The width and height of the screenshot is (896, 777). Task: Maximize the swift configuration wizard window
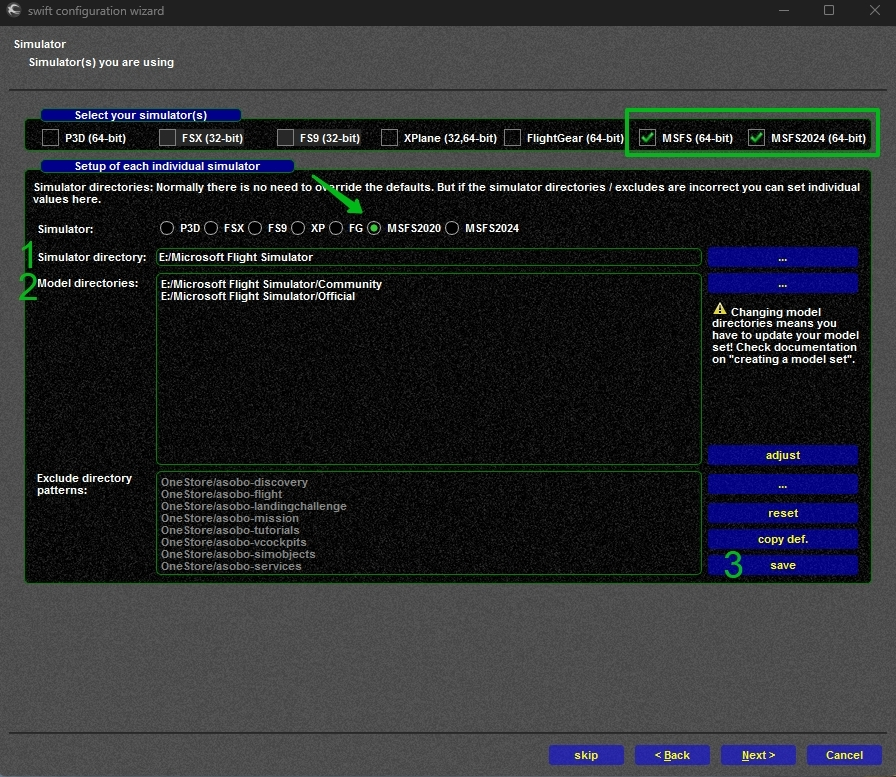coord(829,10)
